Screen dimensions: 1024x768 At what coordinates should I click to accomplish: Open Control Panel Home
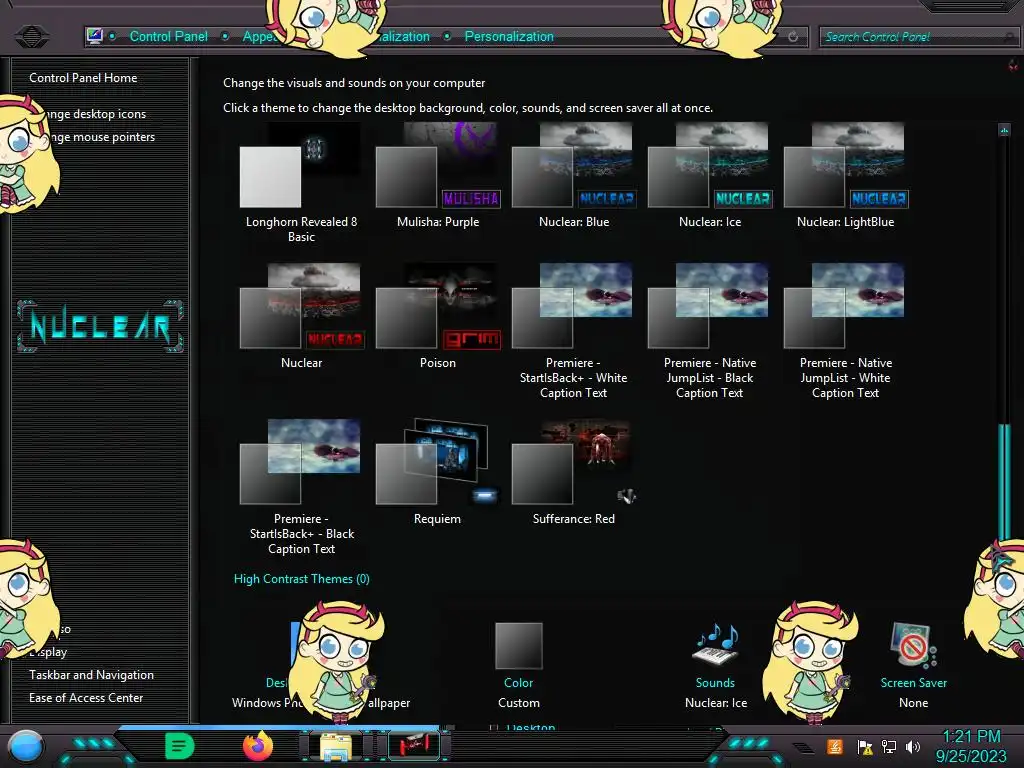(x=83, y=78)
